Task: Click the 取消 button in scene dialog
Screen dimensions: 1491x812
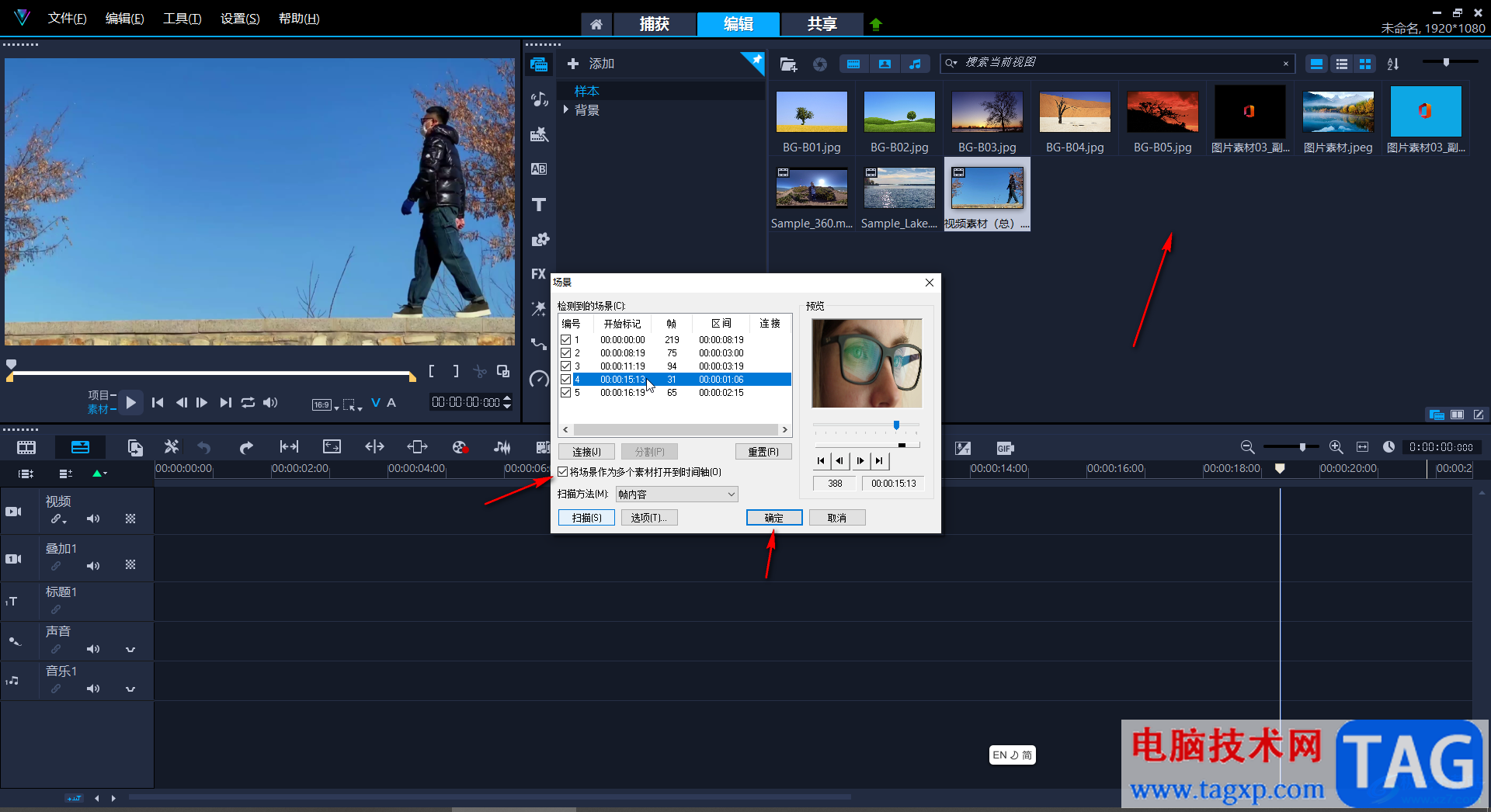Action: 837,518
